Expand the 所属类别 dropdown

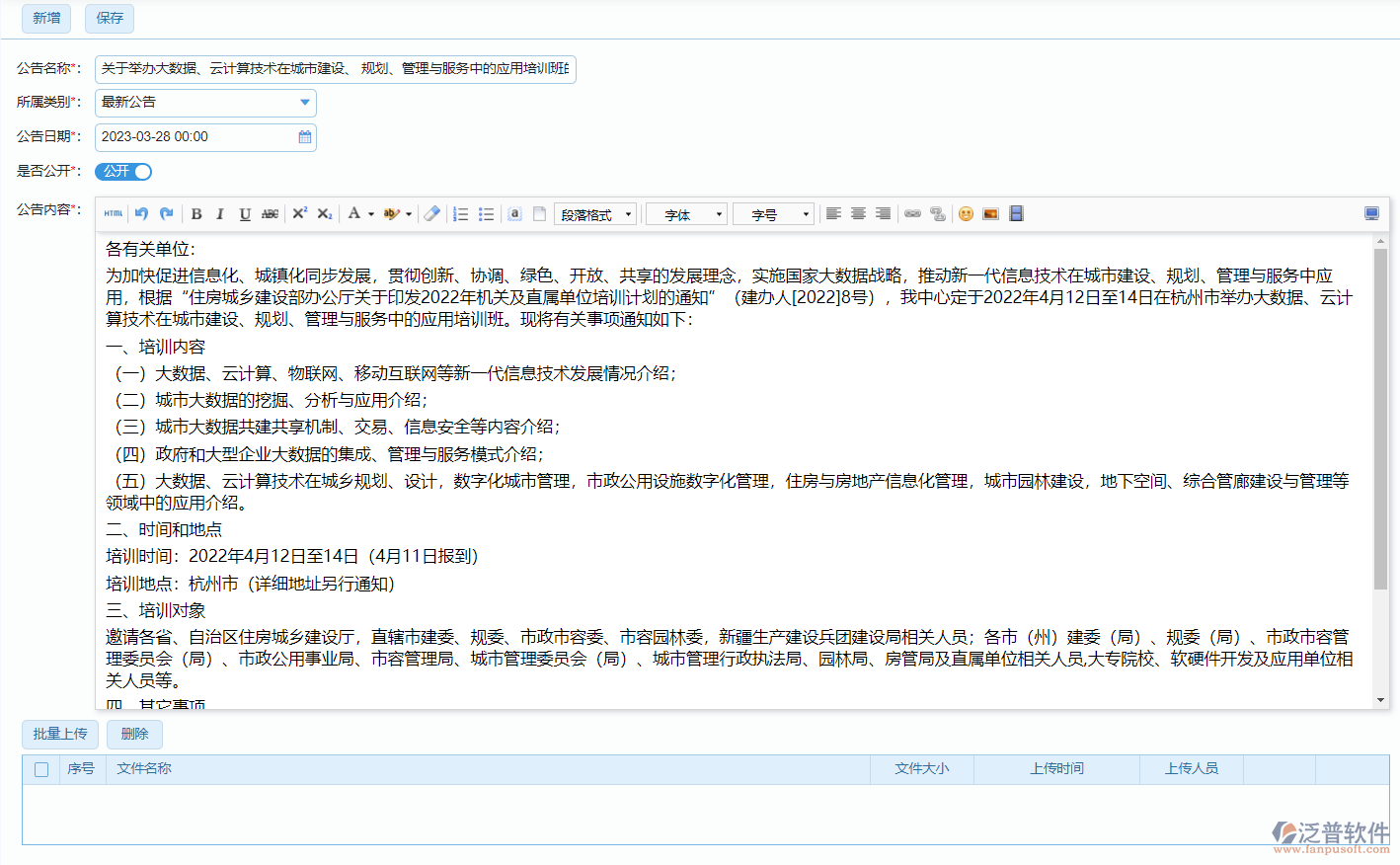click(x=305, y=103)
